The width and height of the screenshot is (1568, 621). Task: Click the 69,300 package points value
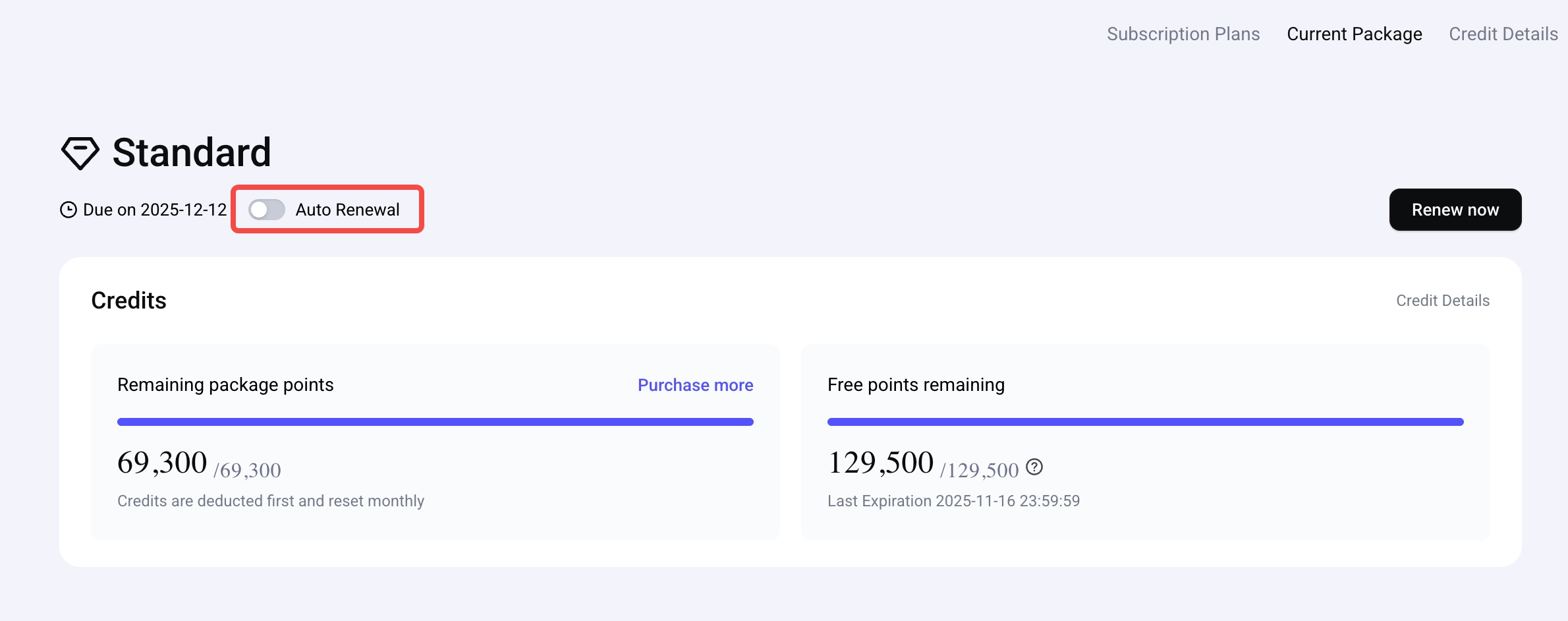click(162, 463)
